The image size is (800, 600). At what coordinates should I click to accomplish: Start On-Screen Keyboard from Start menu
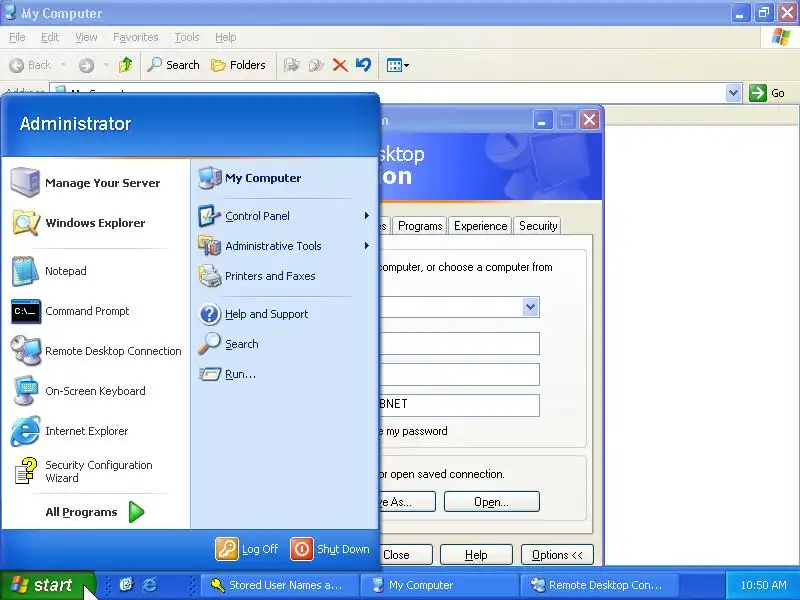(95, 391)
